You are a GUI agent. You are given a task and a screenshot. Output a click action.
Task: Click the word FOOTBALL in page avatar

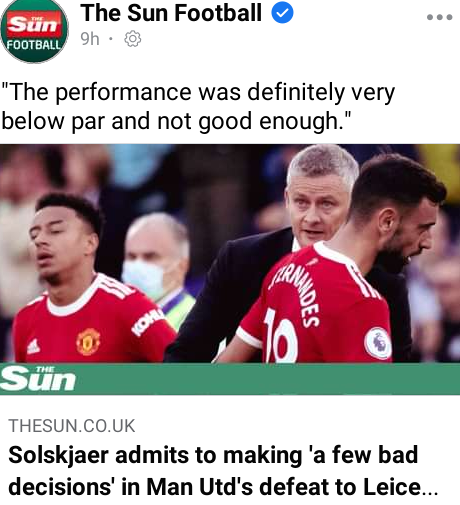tap(34, 44)
